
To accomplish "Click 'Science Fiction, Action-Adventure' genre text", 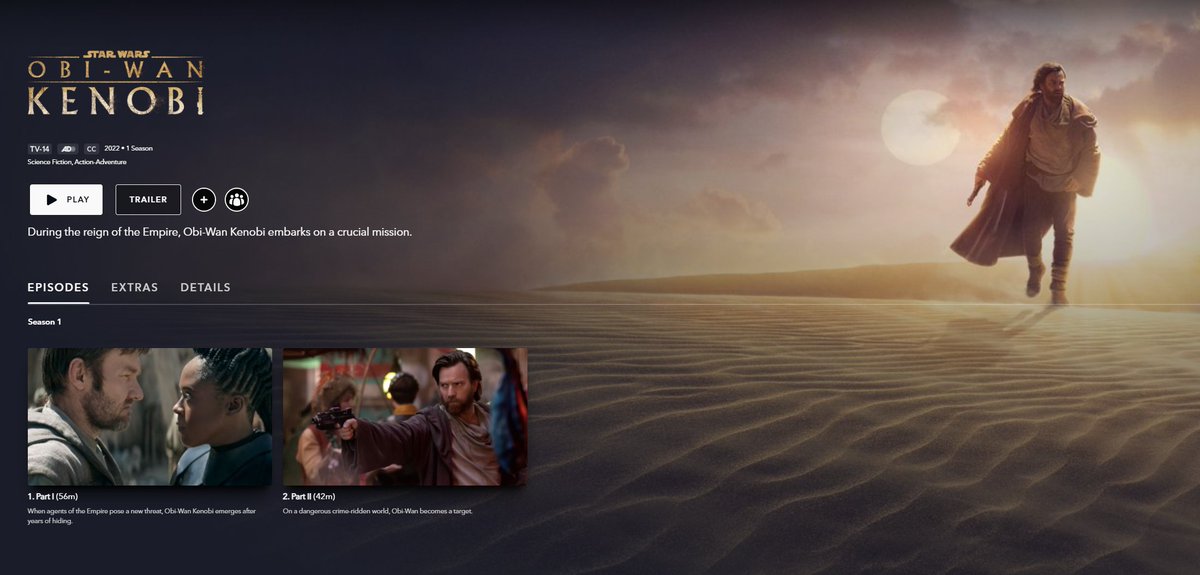I will pyautogui.click(x=77, y=162).
